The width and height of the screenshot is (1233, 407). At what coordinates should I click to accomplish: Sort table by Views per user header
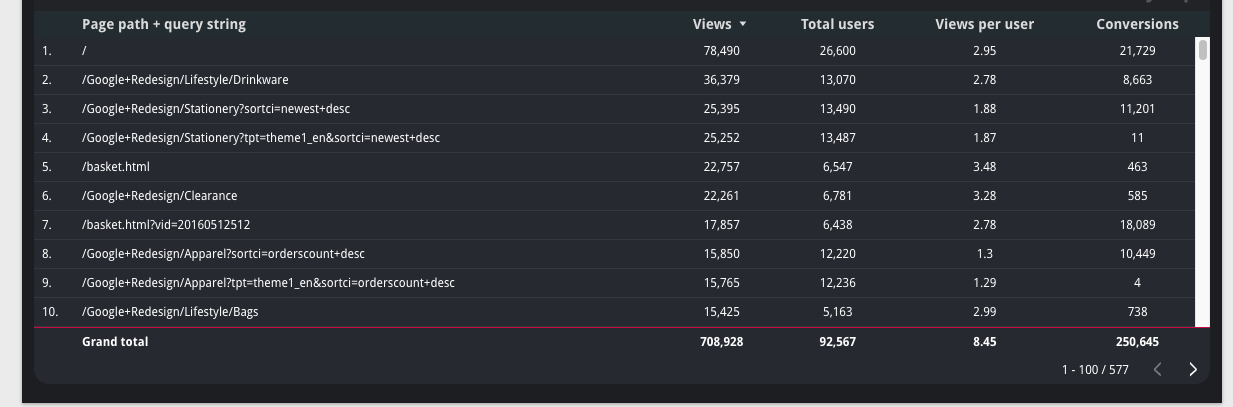(984, 24)
